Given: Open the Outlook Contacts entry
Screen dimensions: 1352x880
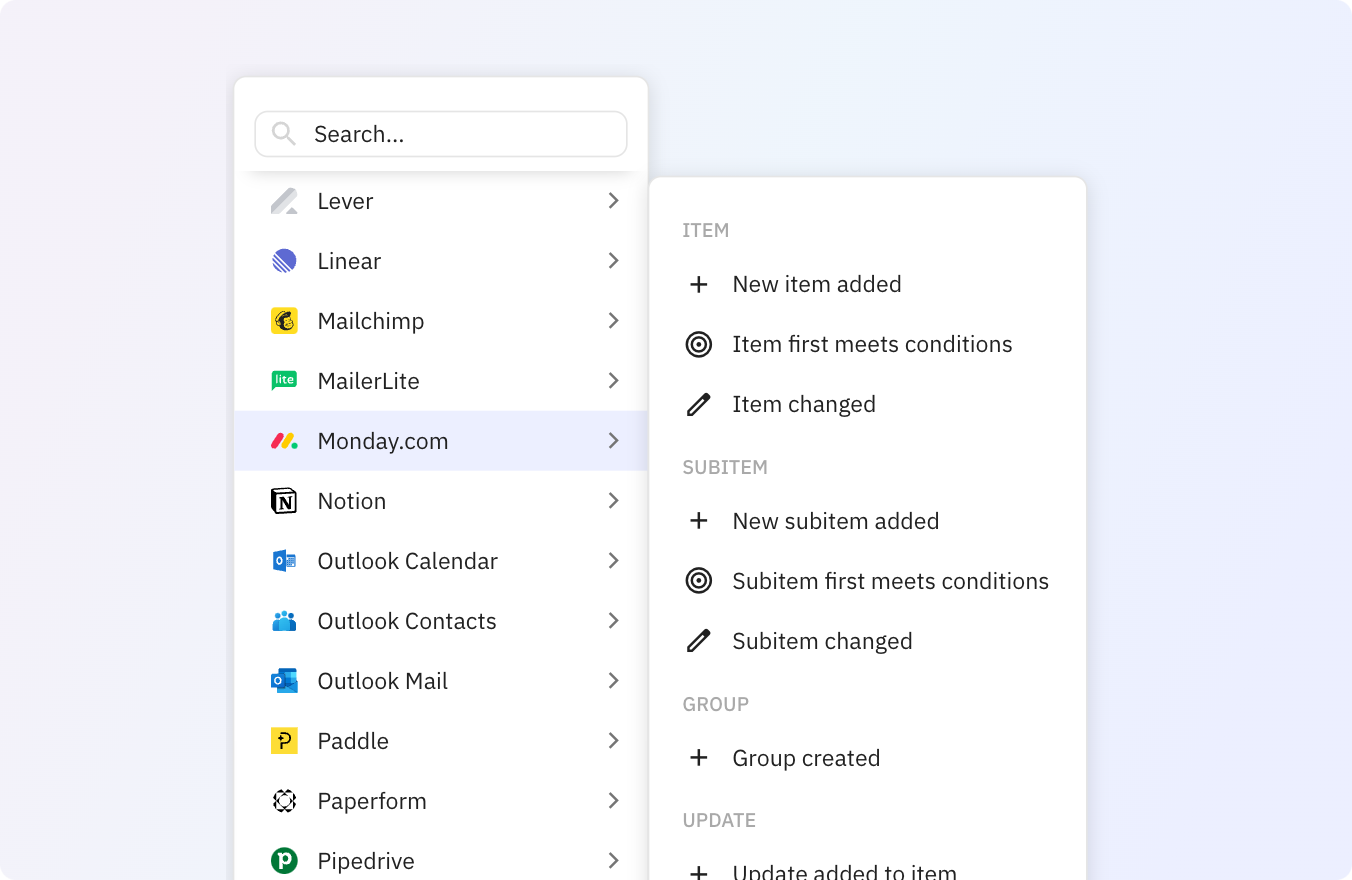Looking at the screenshot, I should pos(441,621).
